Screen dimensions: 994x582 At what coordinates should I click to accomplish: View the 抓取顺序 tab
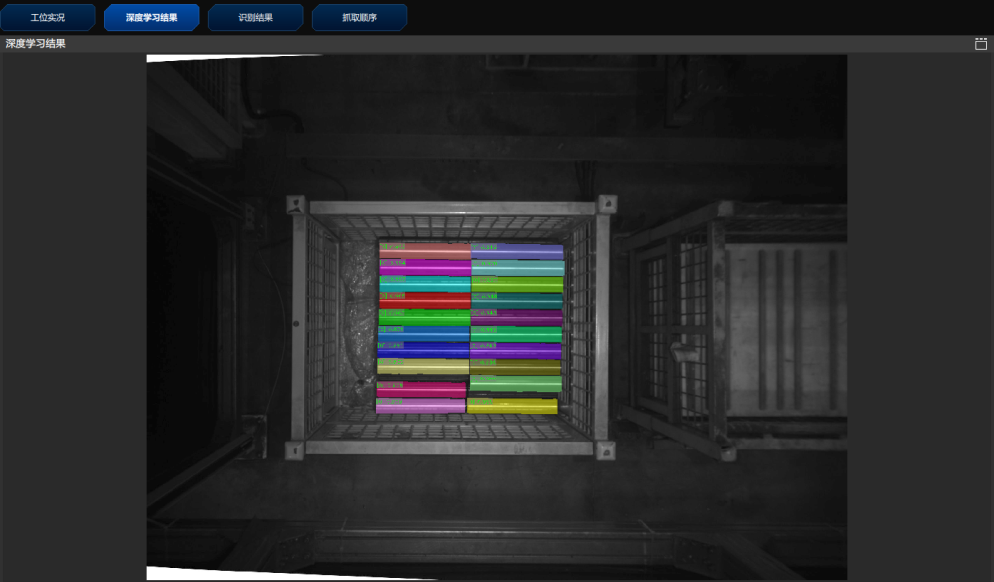358,17
